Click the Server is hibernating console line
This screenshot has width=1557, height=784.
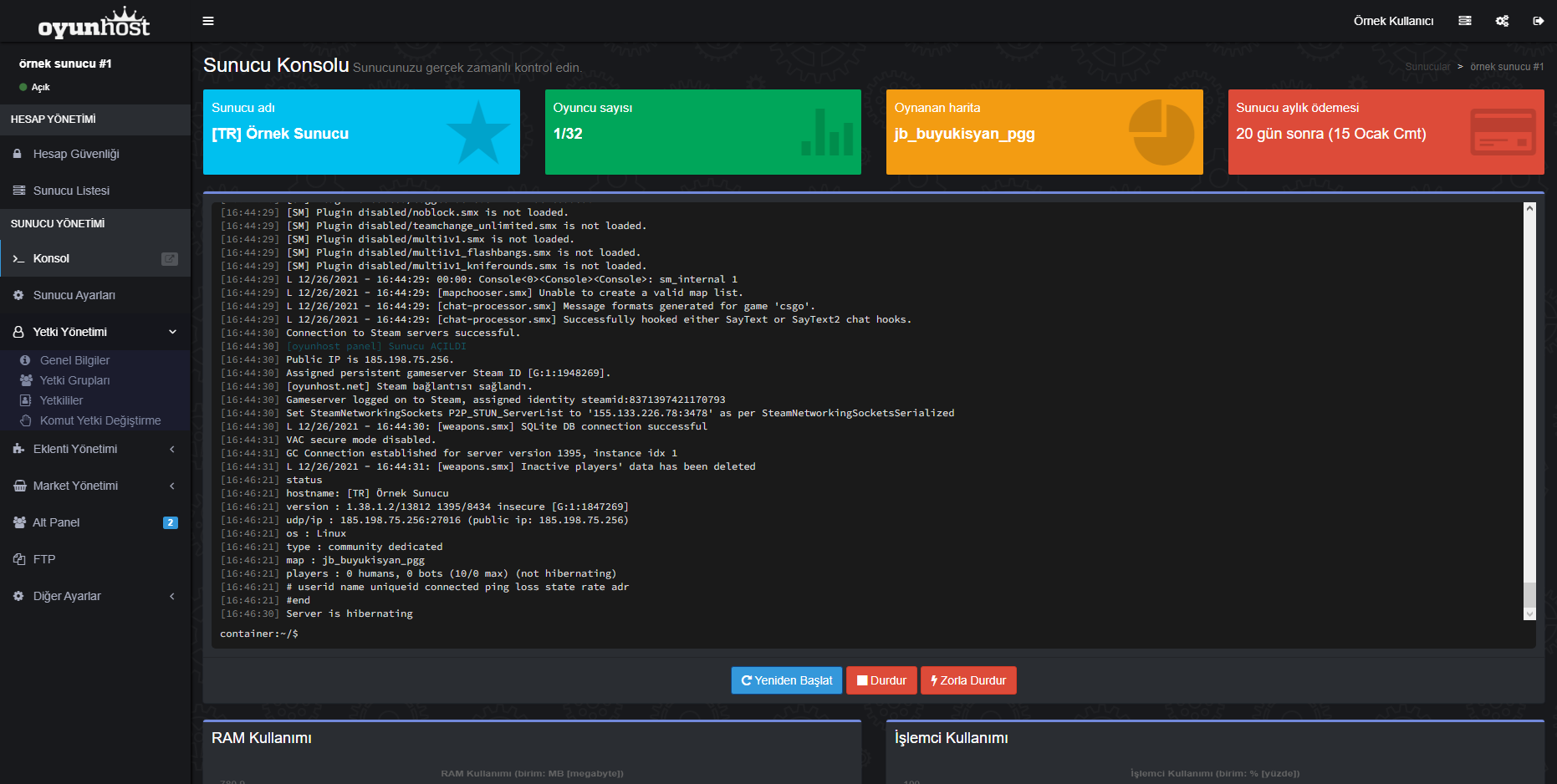point(350,613)
